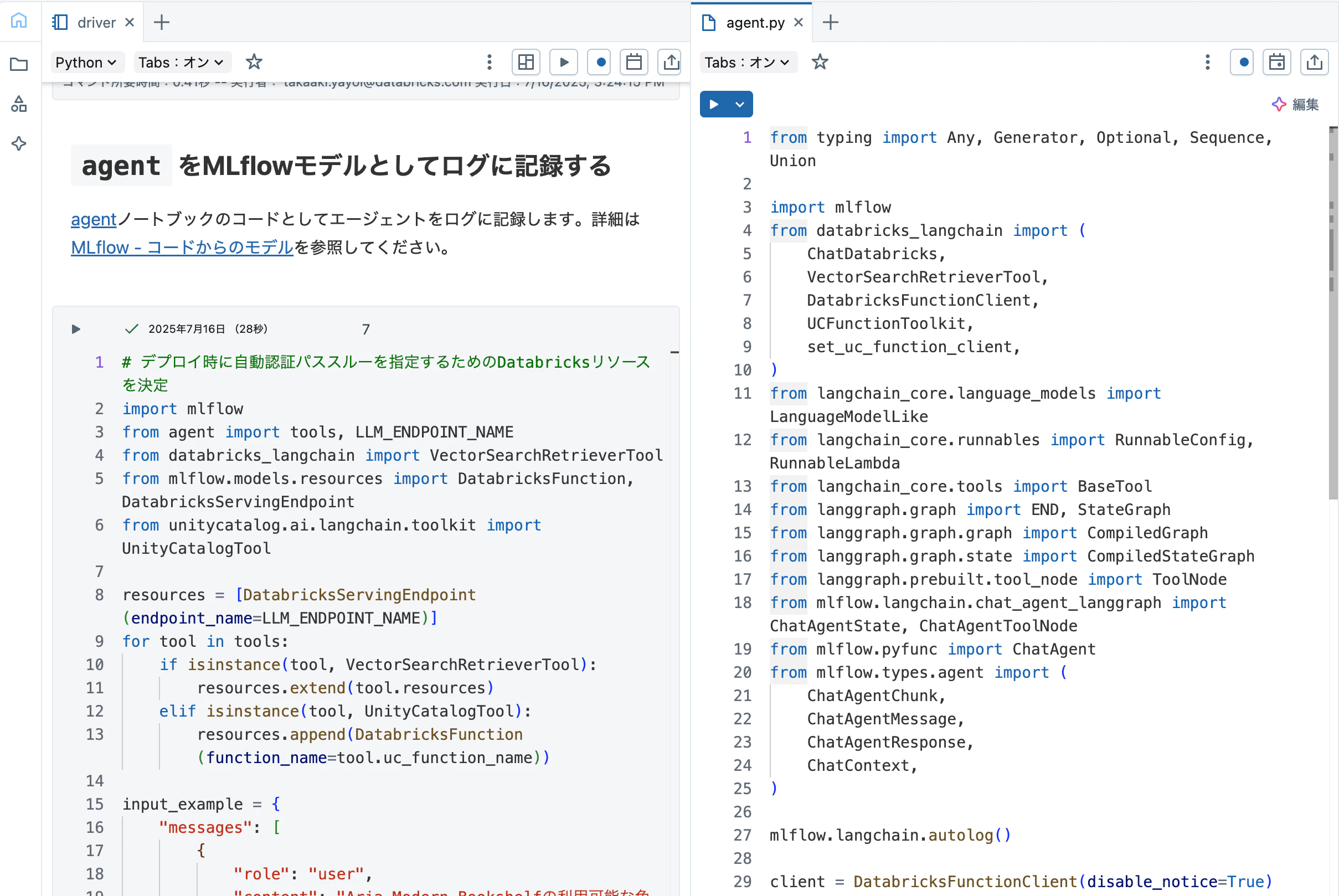
Task: Open the agent notebook link
Action: tap(94, 219)
